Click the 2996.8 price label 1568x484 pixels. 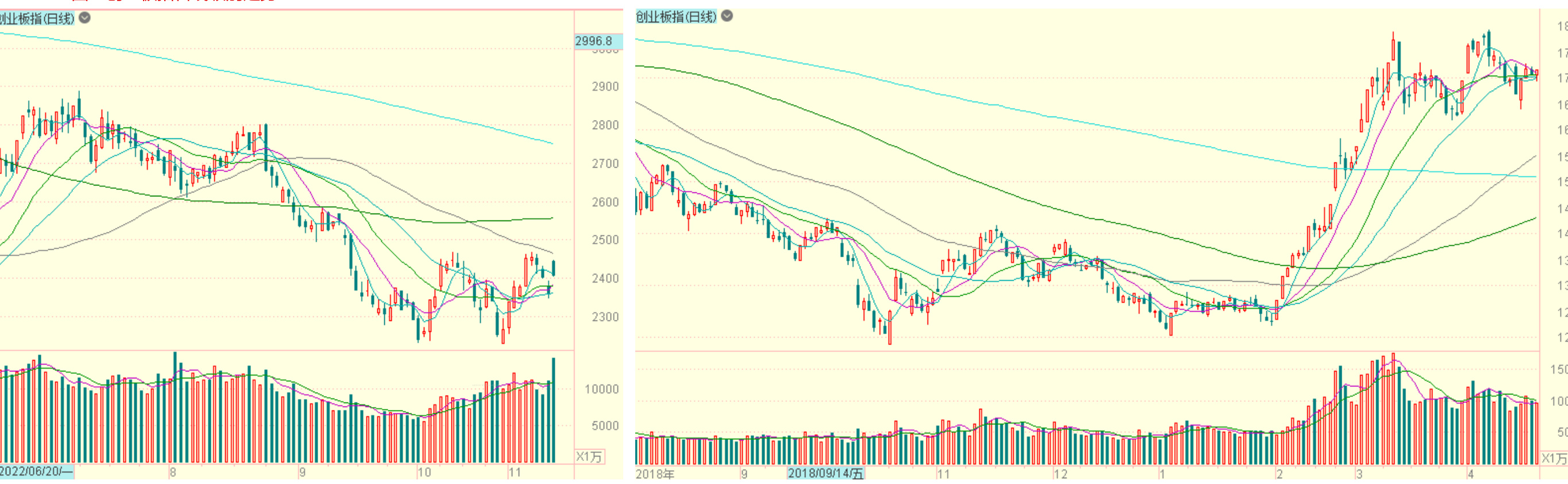[594, 41]
